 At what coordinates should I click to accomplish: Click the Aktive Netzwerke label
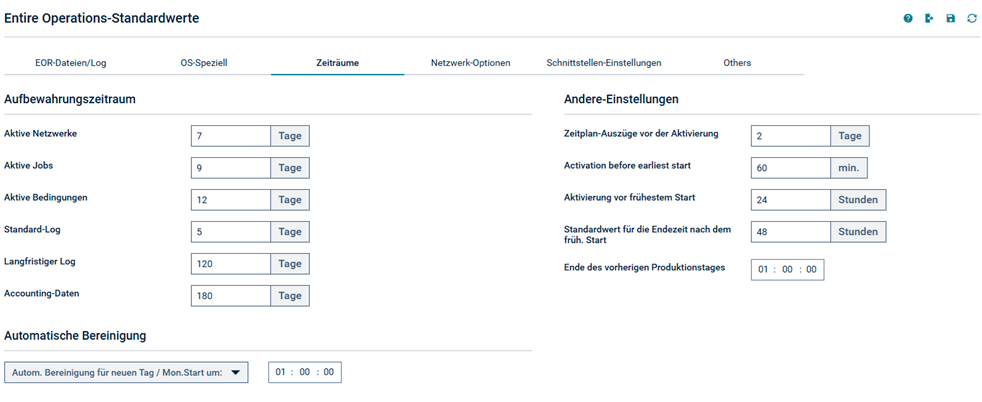click(x=41, y=133)
